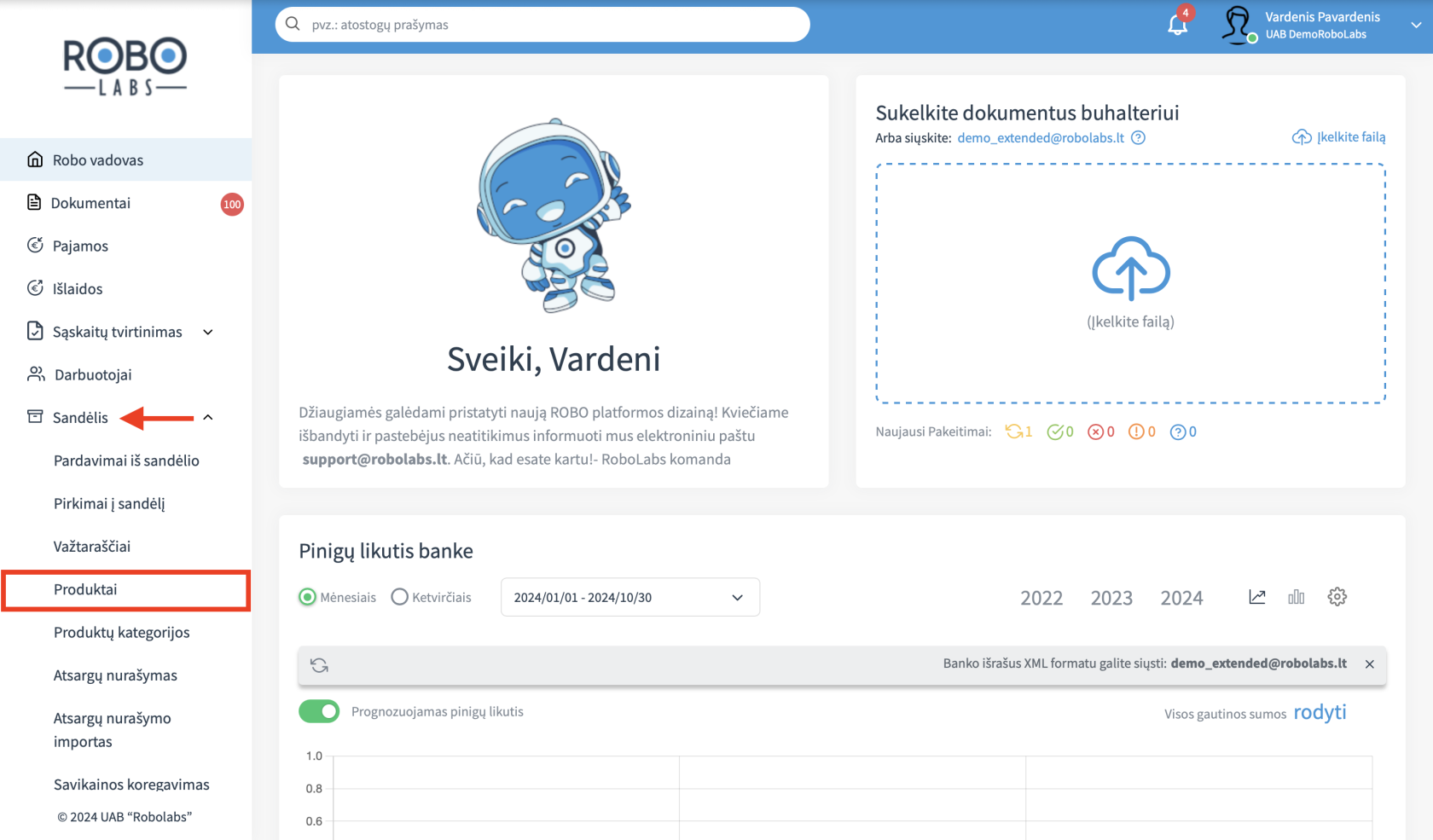Select year 2024
This screenshot has width=1433, height=840.
click(x=1181, y=598)
